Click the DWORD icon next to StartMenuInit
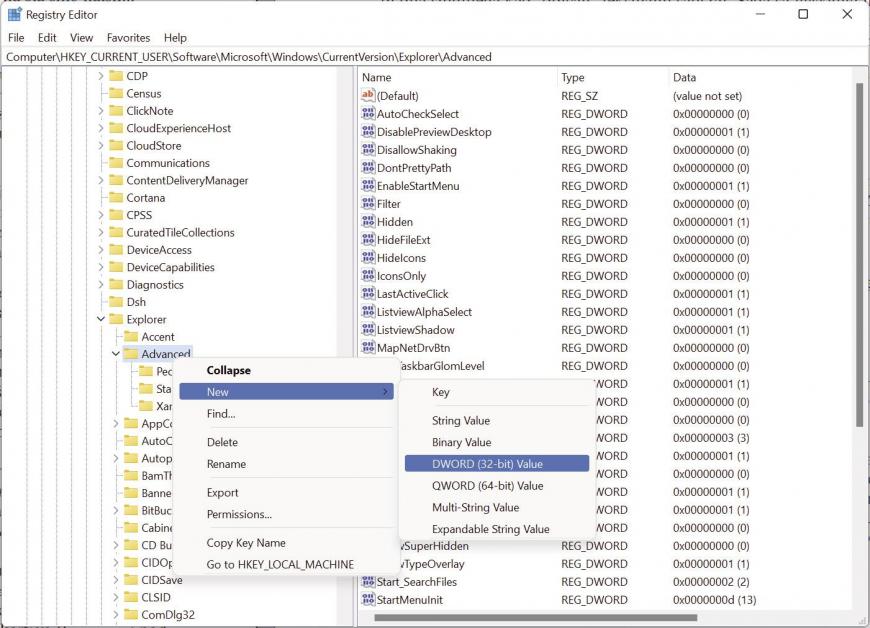The height and width of the screenshot is (628, 870). click(368, 600)
